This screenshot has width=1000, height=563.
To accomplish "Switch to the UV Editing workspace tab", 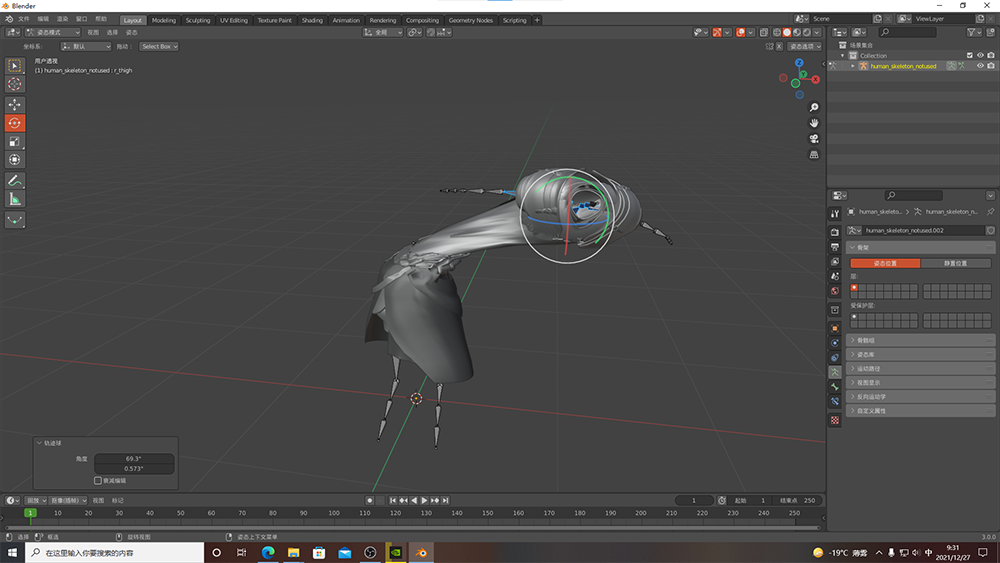I will (234, 20).
